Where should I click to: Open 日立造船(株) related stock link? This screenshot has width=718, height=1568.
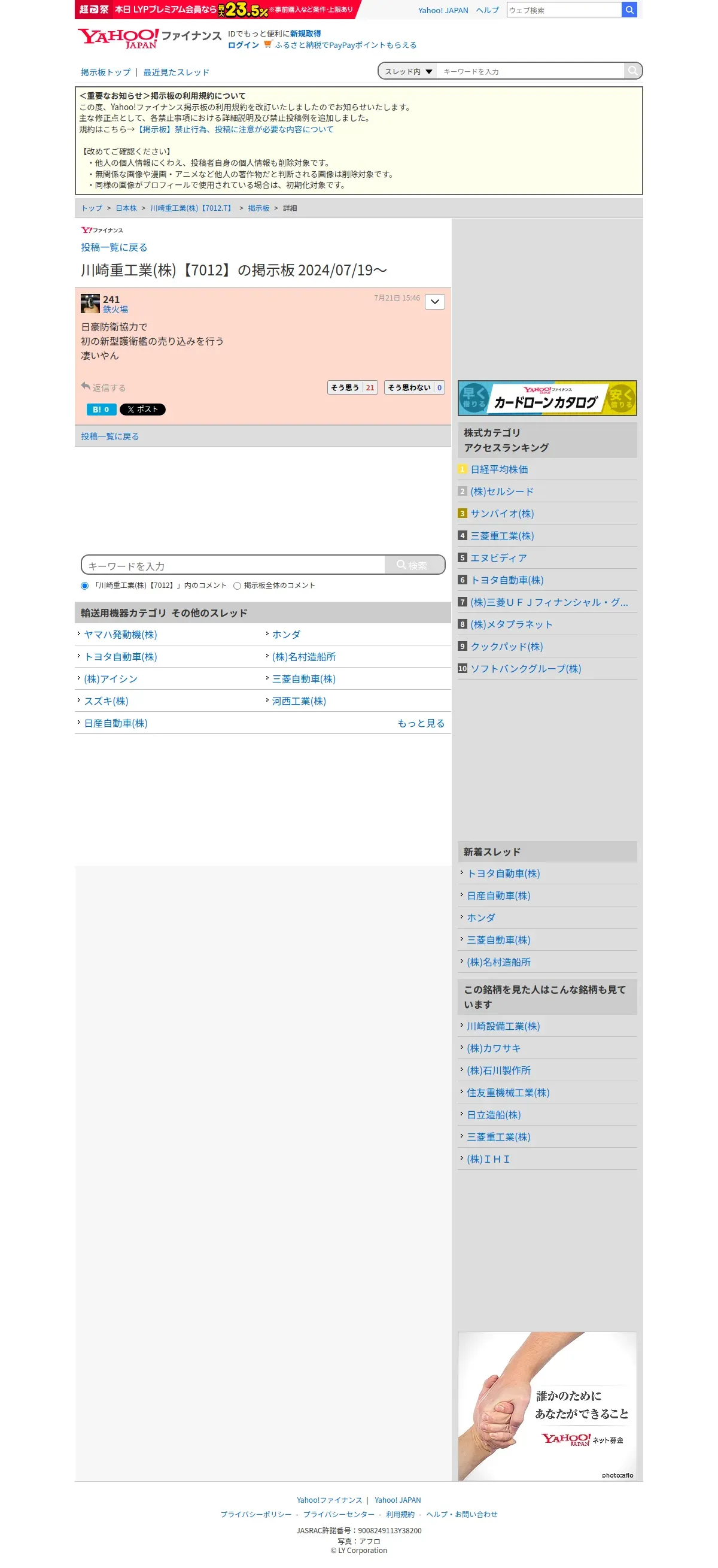click(x=494, y=1115)
